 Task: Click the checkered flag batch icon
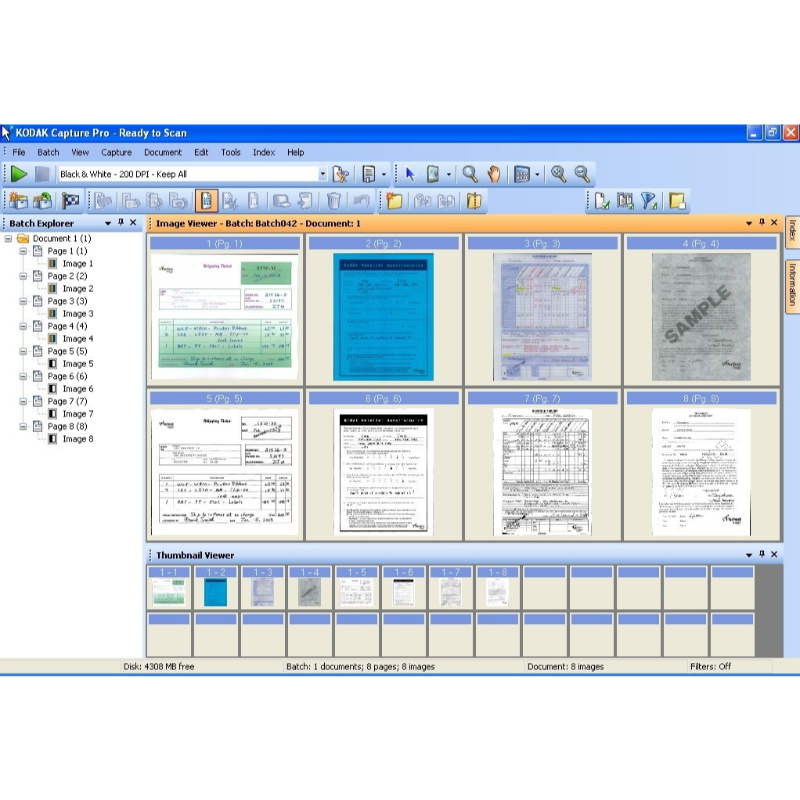coord(71,201)
